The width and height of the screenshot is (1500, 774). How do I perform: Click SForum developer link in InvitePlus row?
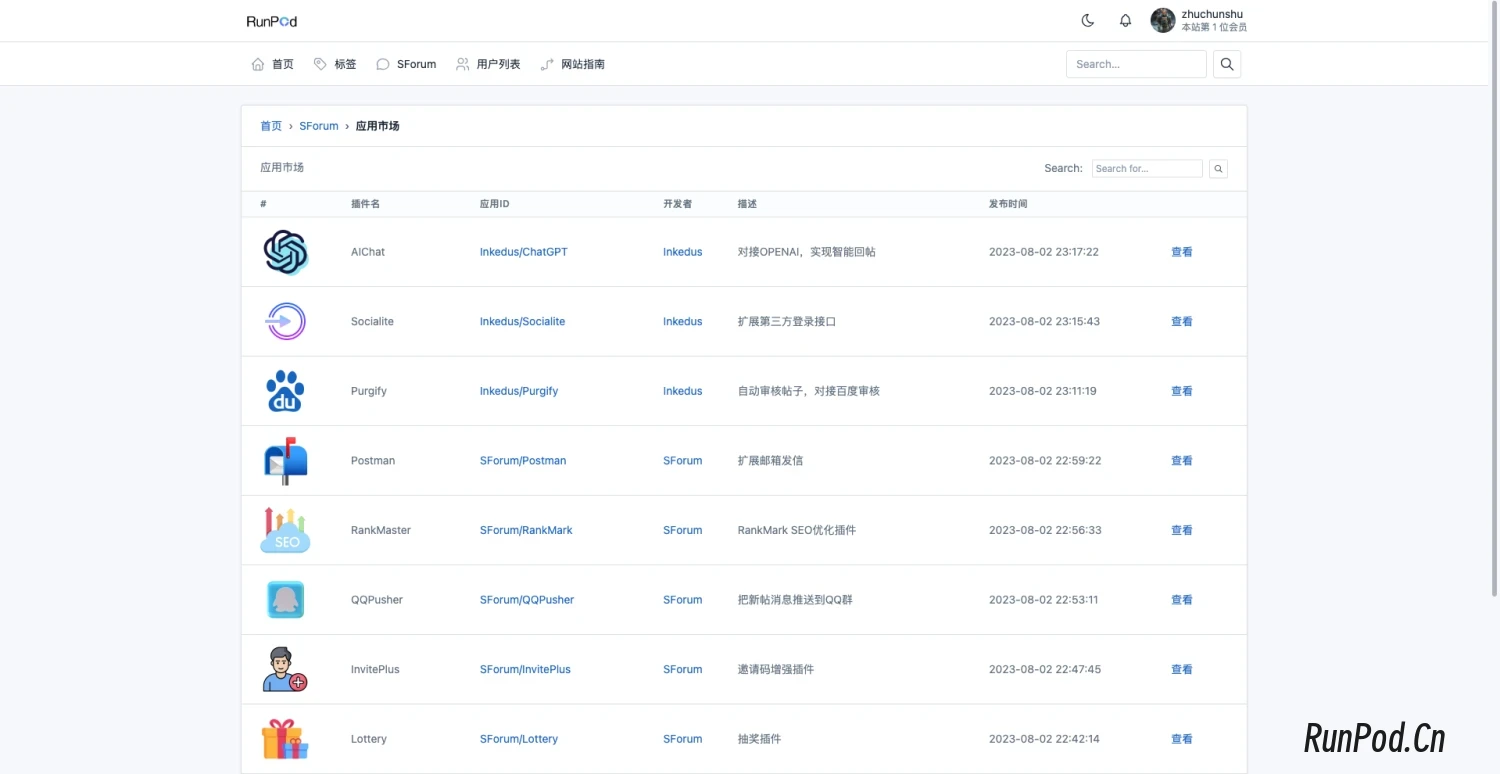coord(683,669)
